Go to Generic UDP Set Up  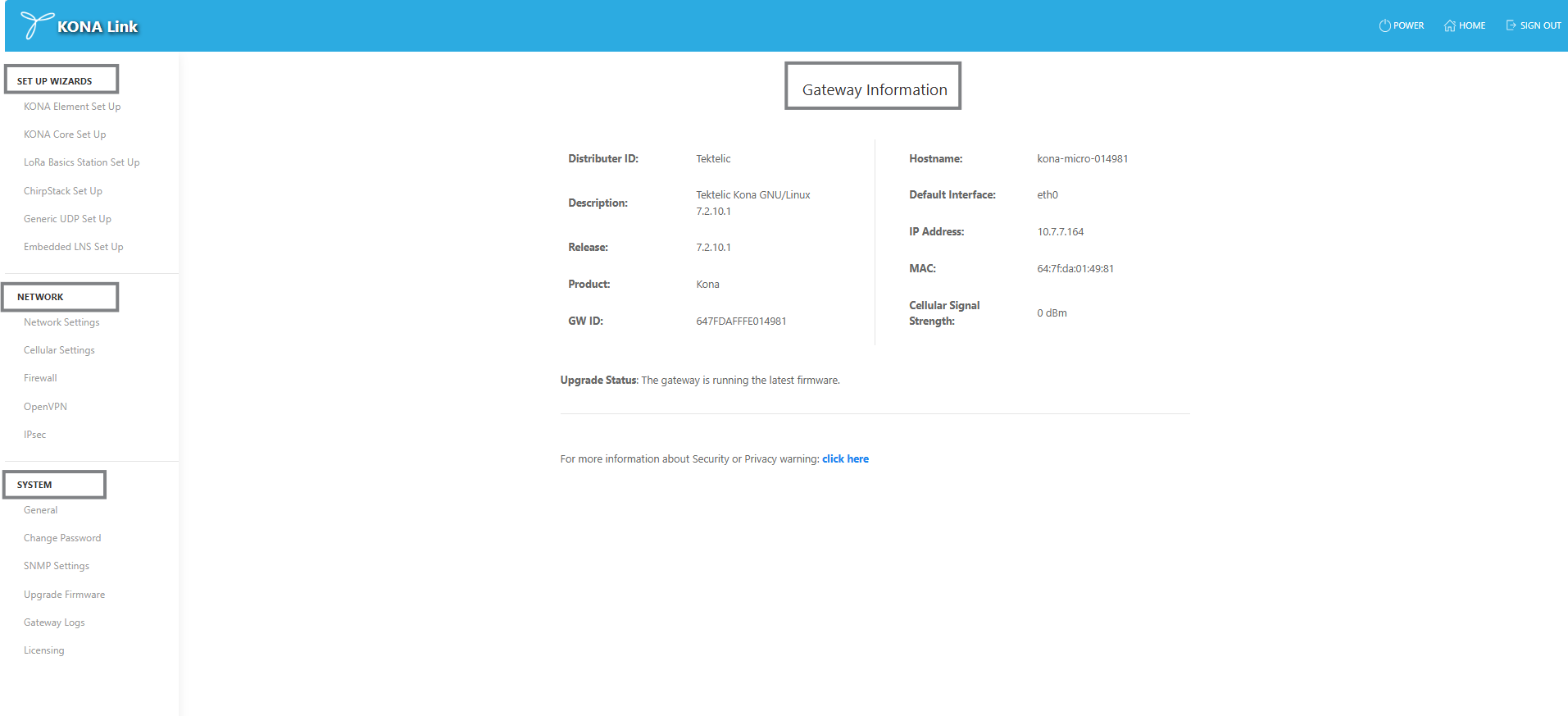[67, 219]
